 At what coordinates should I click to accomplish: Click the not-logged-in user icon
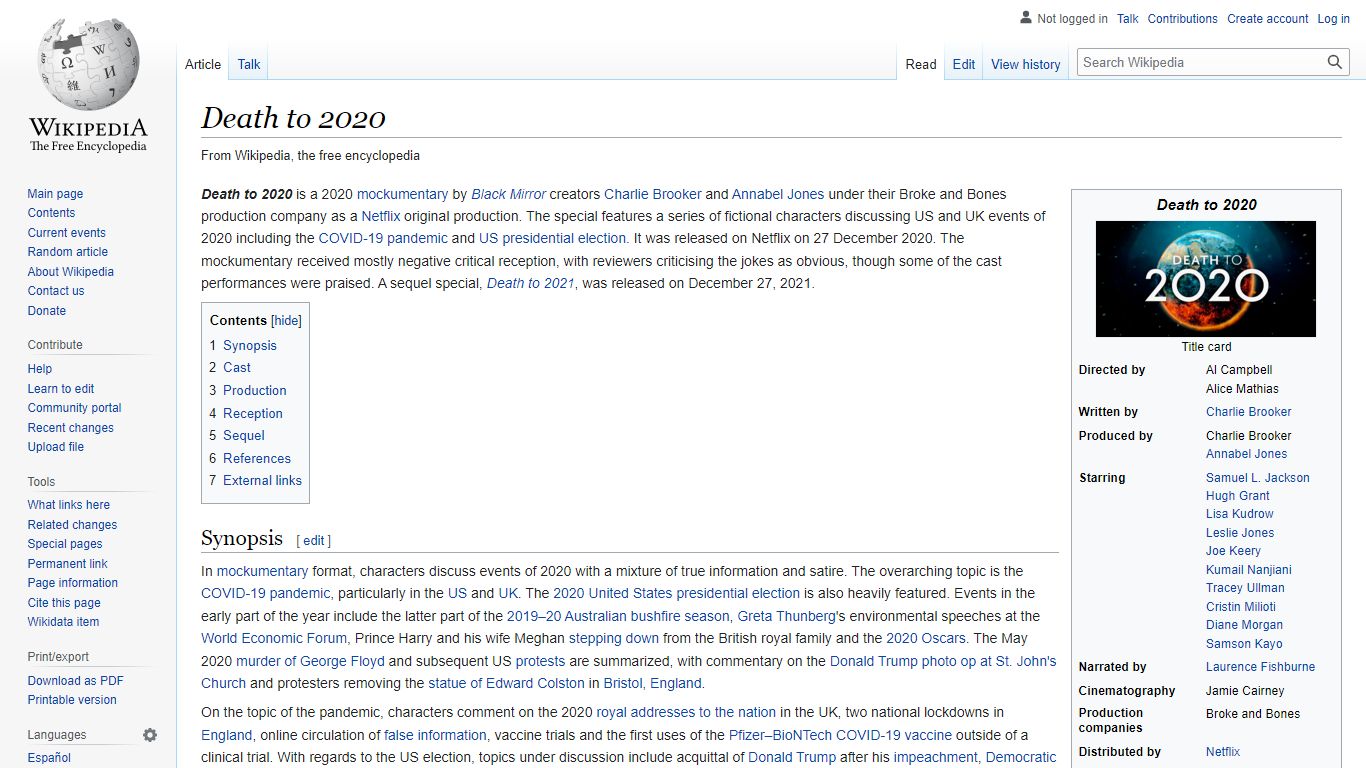1025,18
